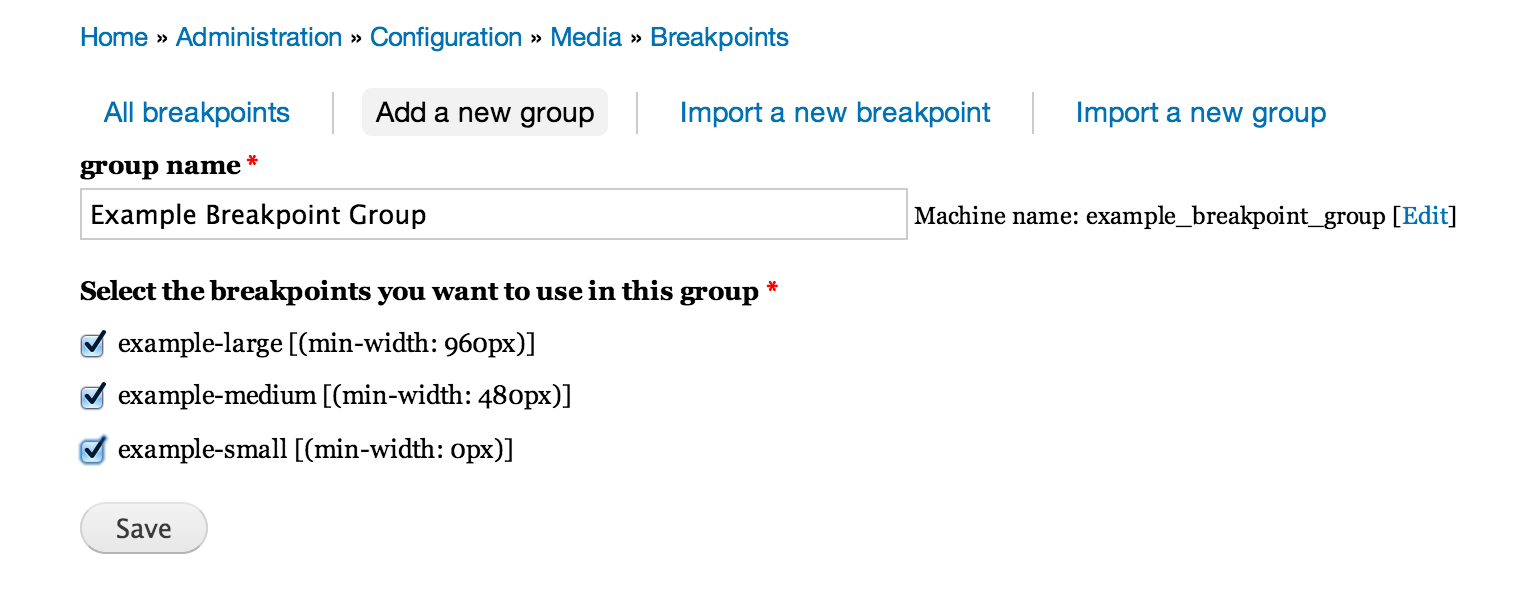The width and height of the screenshot is (1524, 604).
Task: Click the machine name example_breakpoint_group text
Action: click(1235, 216)
